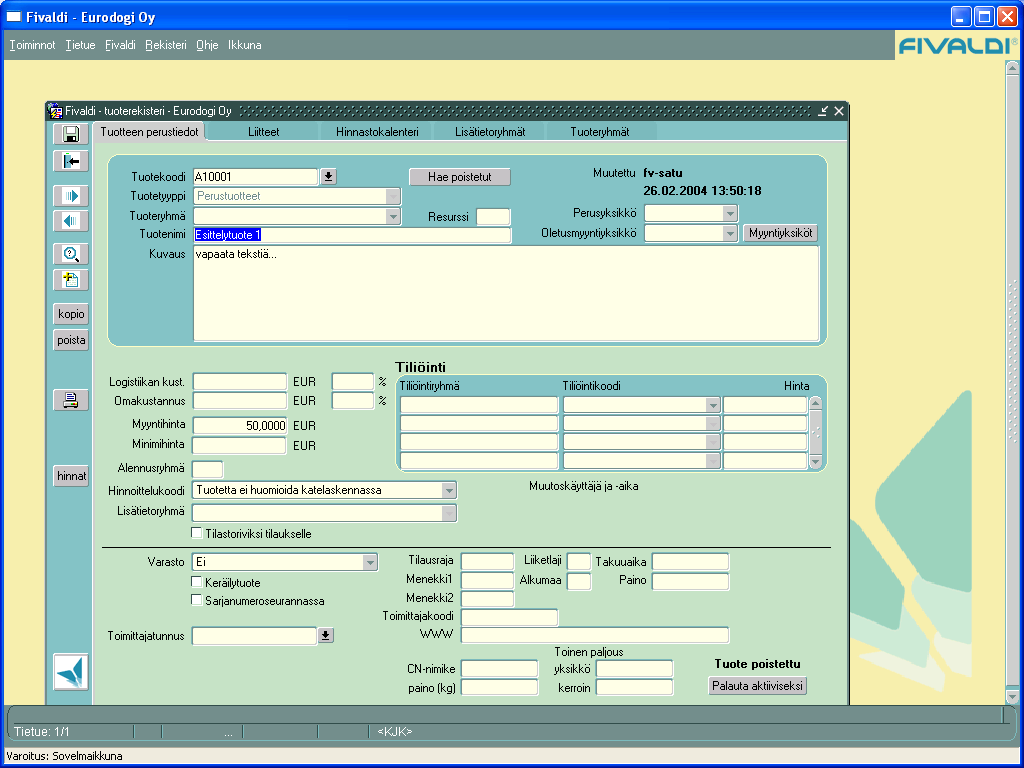Click the new record icon with plus
The height and width of the screenshot is (768, 1024).
[71, 280]
